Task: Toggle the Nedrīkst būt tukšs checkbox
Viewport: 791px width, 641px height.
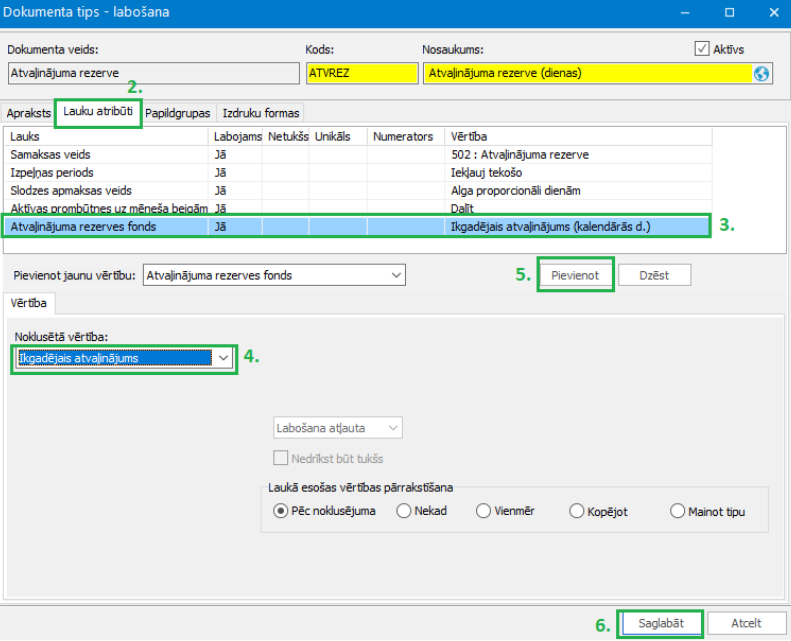Action: pyautogui.click(x=280, y=458)
